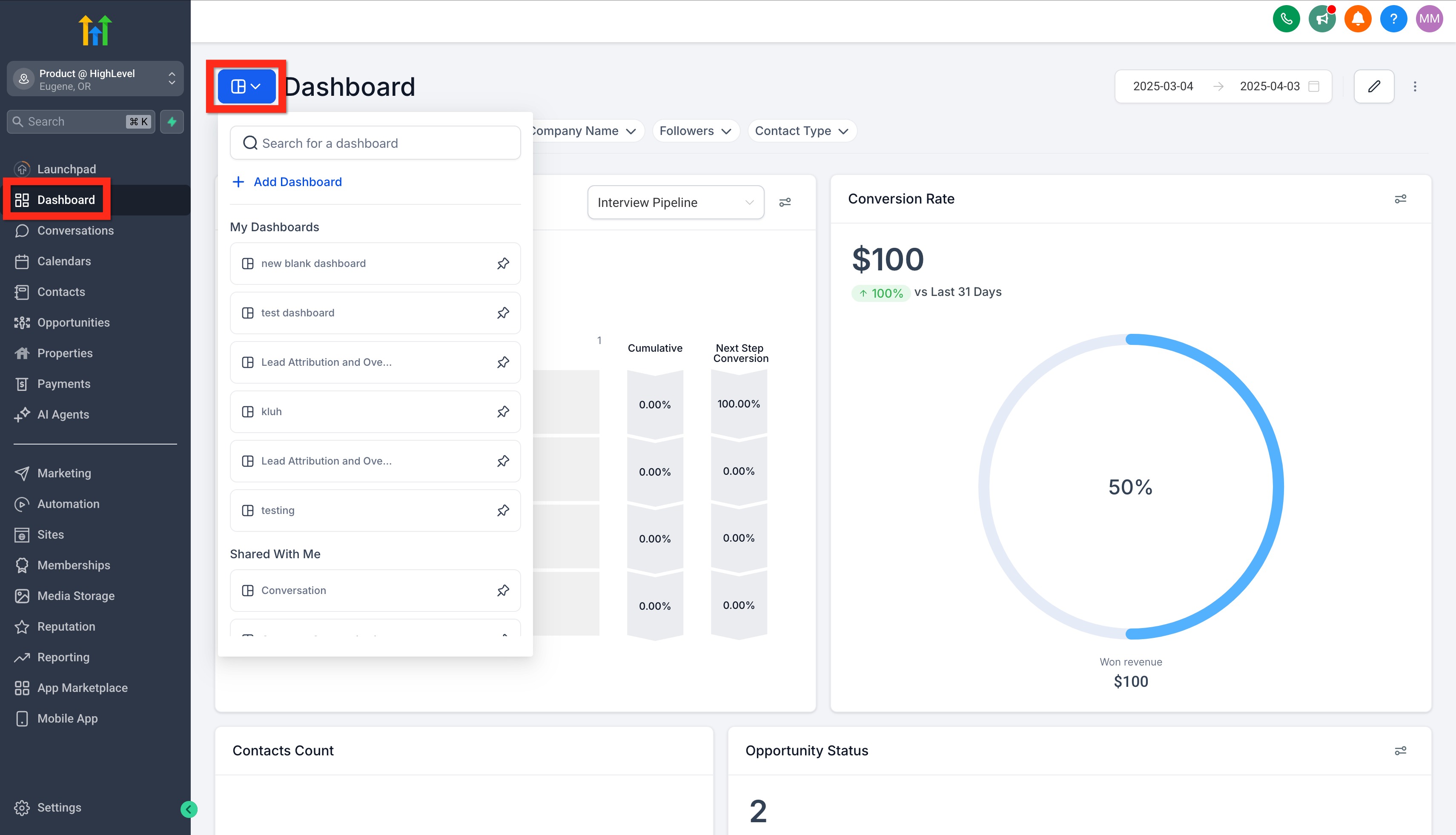This screenshot has width=1456, height=835.
Task: Open the announcements megaphone icon
Action: pyautogui.click(x=1322, y=20)
